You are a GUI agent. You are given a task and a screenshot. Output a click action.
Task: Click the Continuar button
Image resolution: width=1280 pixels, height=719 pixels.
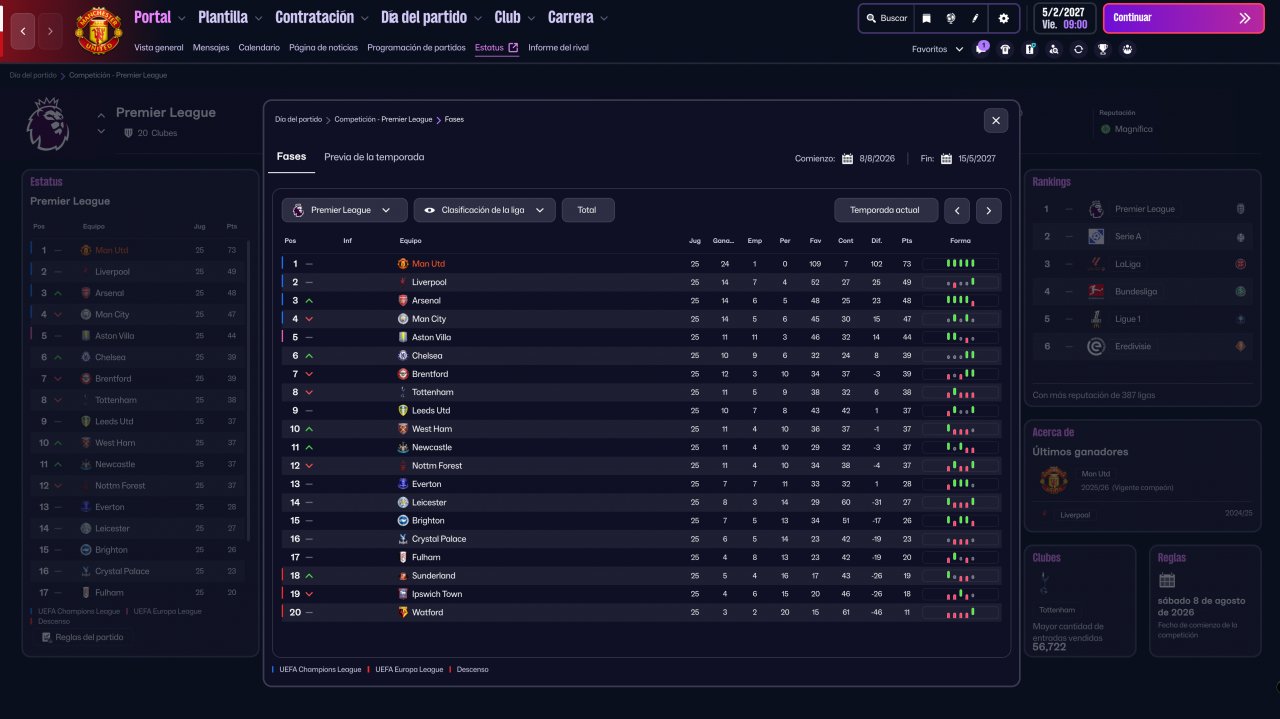click(x=1183, y=18)
